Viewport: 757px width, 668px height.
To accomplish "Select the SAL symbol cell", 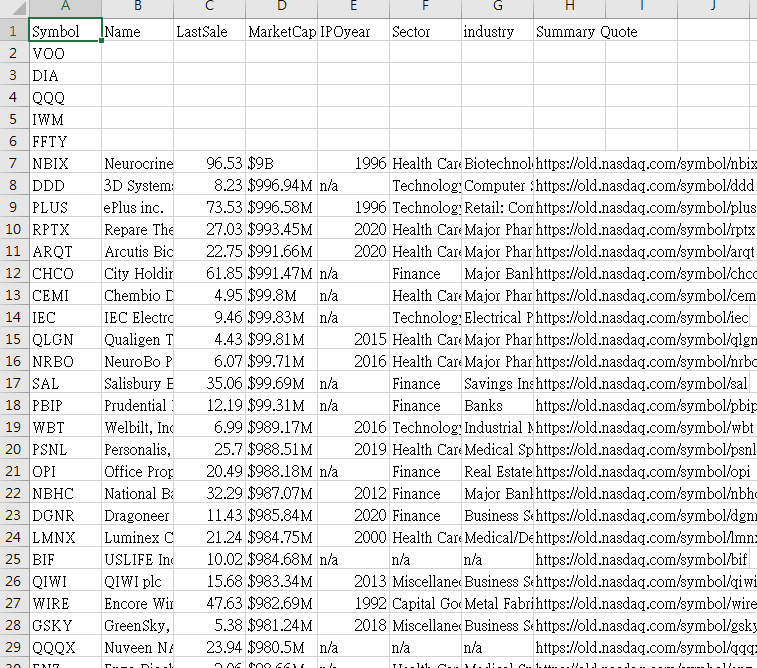I will [65, 383].
